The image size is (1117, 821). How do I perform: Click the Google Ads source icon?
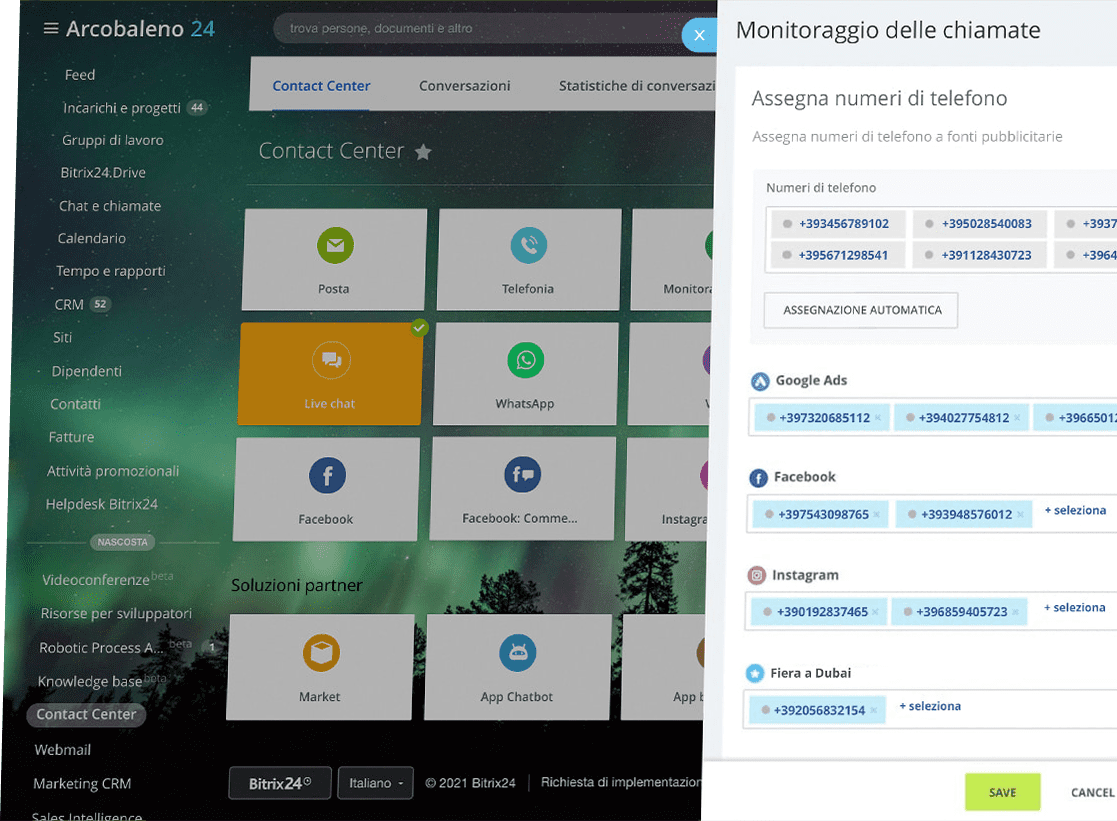(x=760, y=381)
